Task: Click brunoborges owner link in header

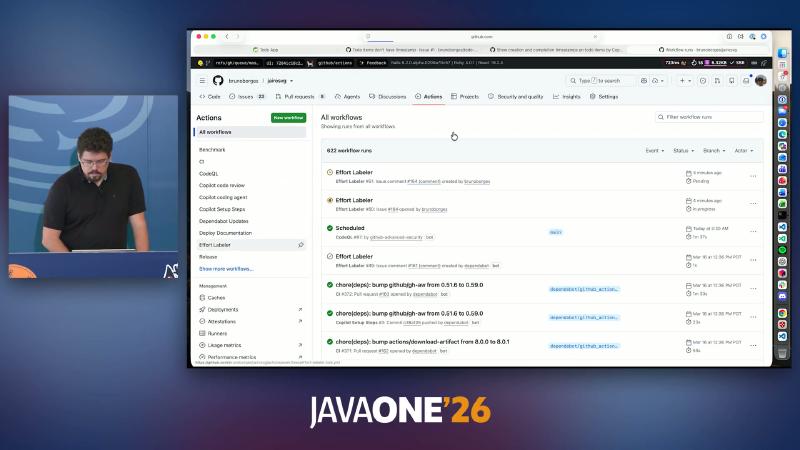Action: click(x=243, y=81)
